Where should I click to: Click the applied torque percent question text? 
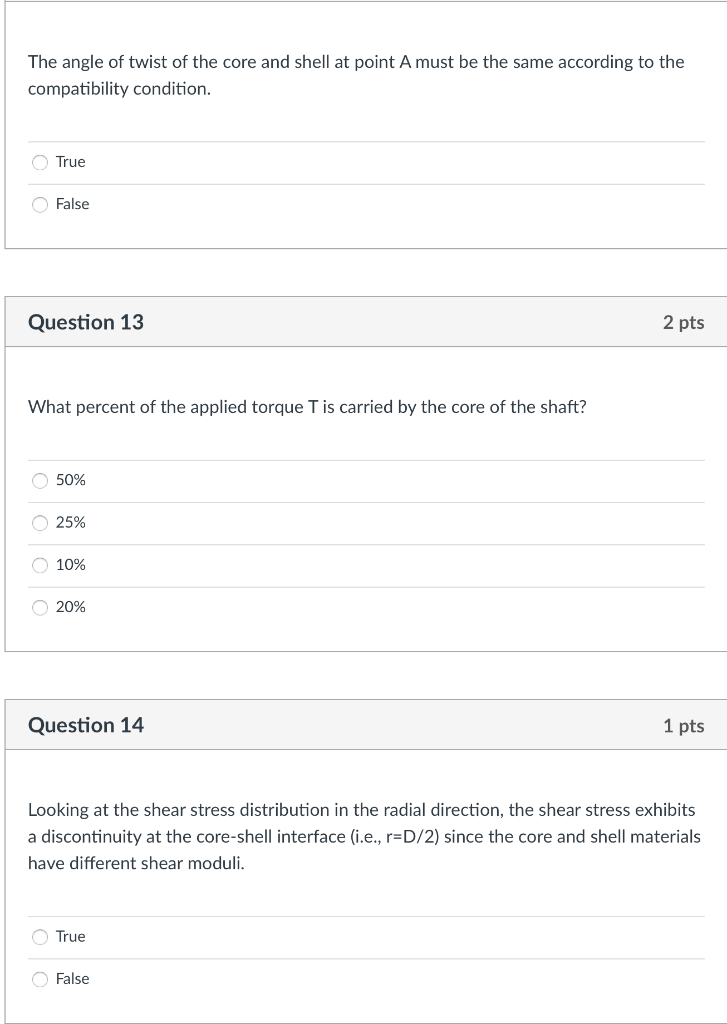(307, 407)
